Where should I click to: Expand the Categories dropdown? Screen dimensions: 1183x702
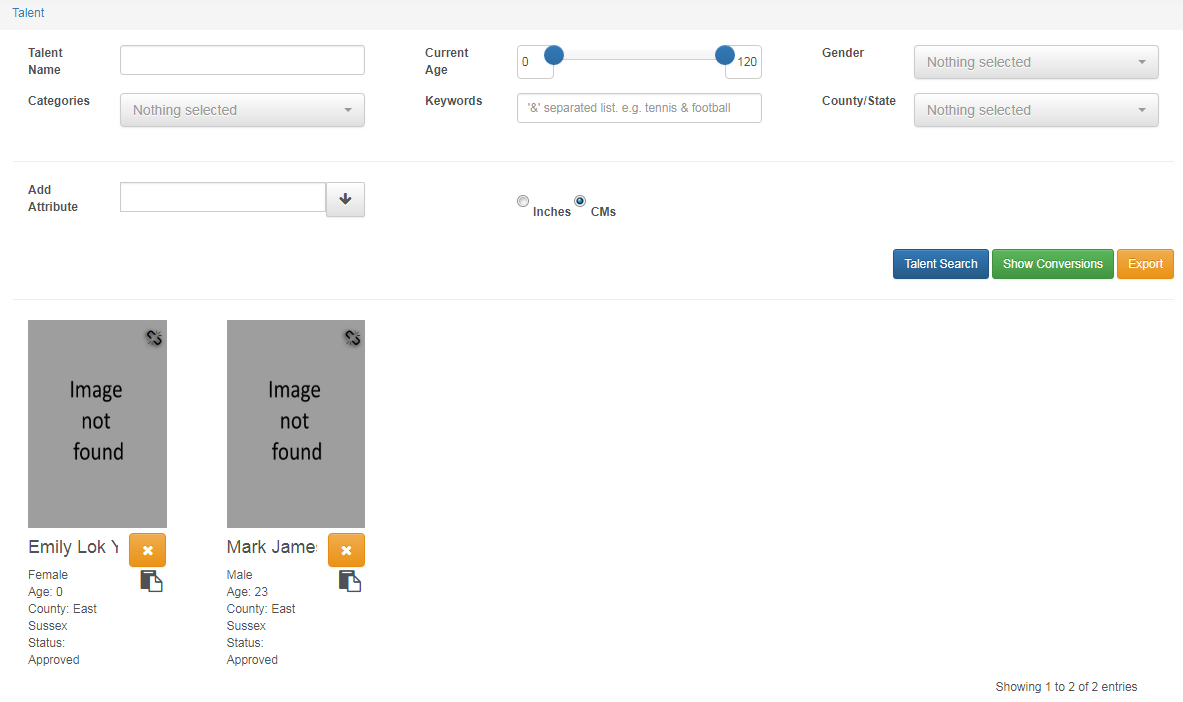click(x=242, y=110)
